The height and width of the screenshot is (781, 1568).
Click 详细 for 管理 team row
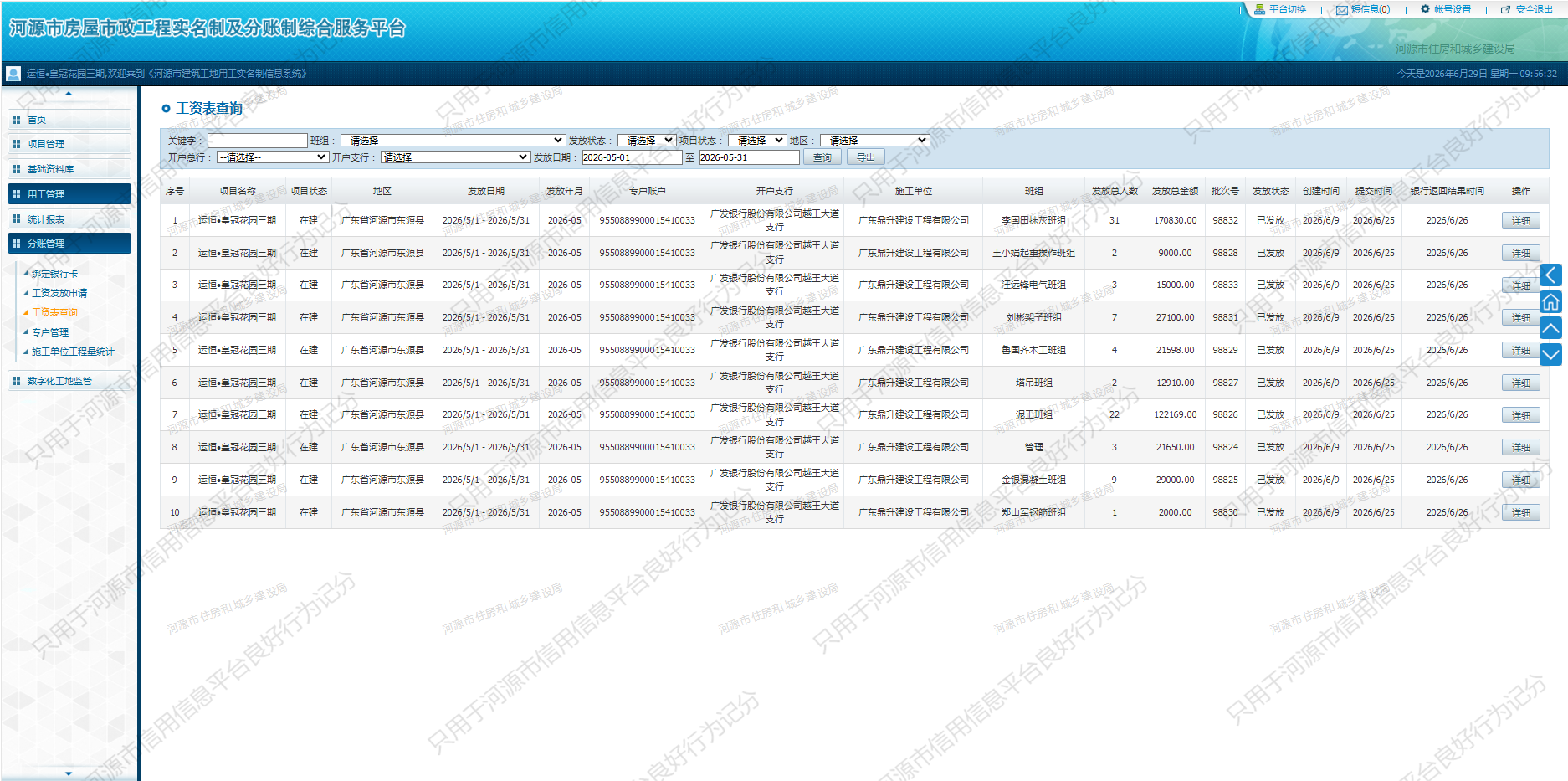tap(1521, 448)
